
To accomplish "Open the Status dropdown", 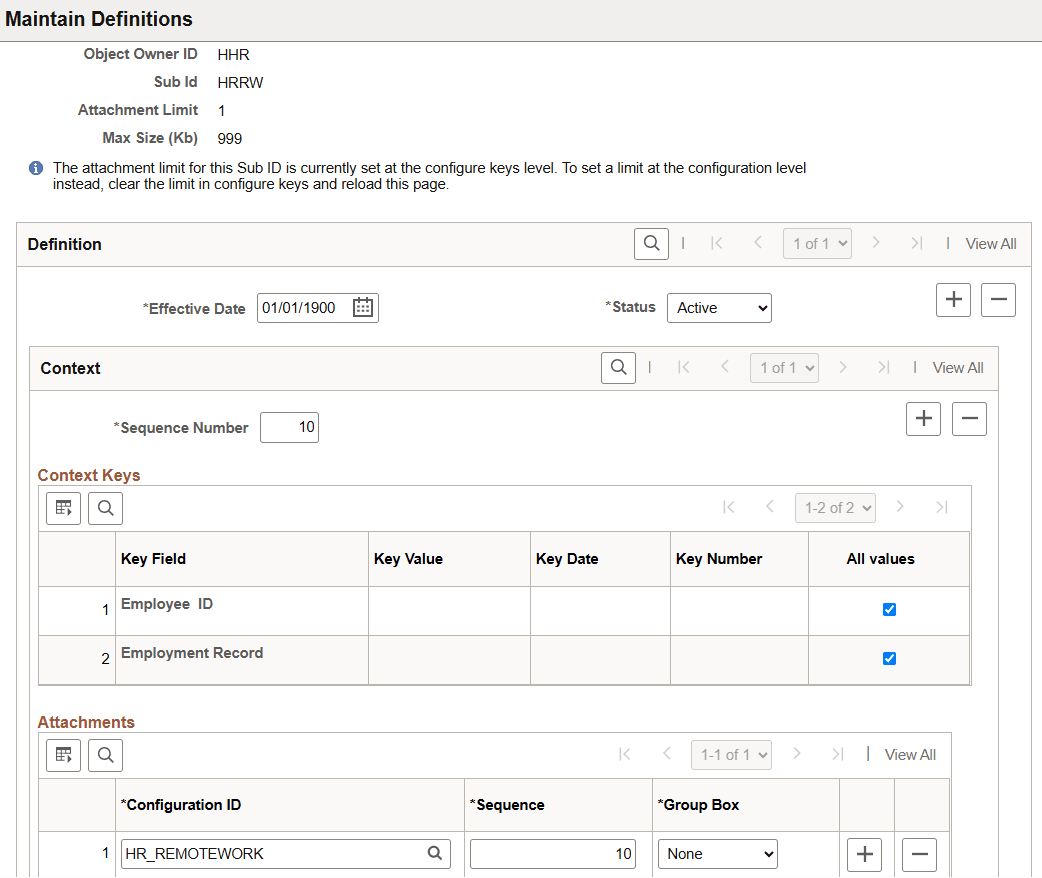I will click(719, 307).
